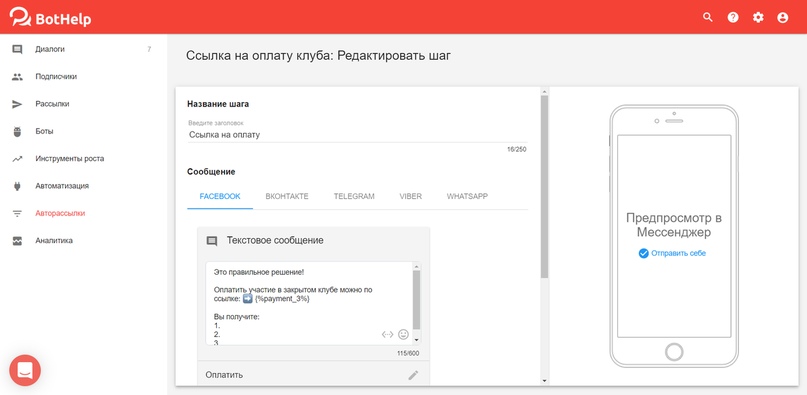Viewport: 807px width, 395px height.
Task: Open the emoji picker
Action: pyautogui.click(x=404, y=334)
